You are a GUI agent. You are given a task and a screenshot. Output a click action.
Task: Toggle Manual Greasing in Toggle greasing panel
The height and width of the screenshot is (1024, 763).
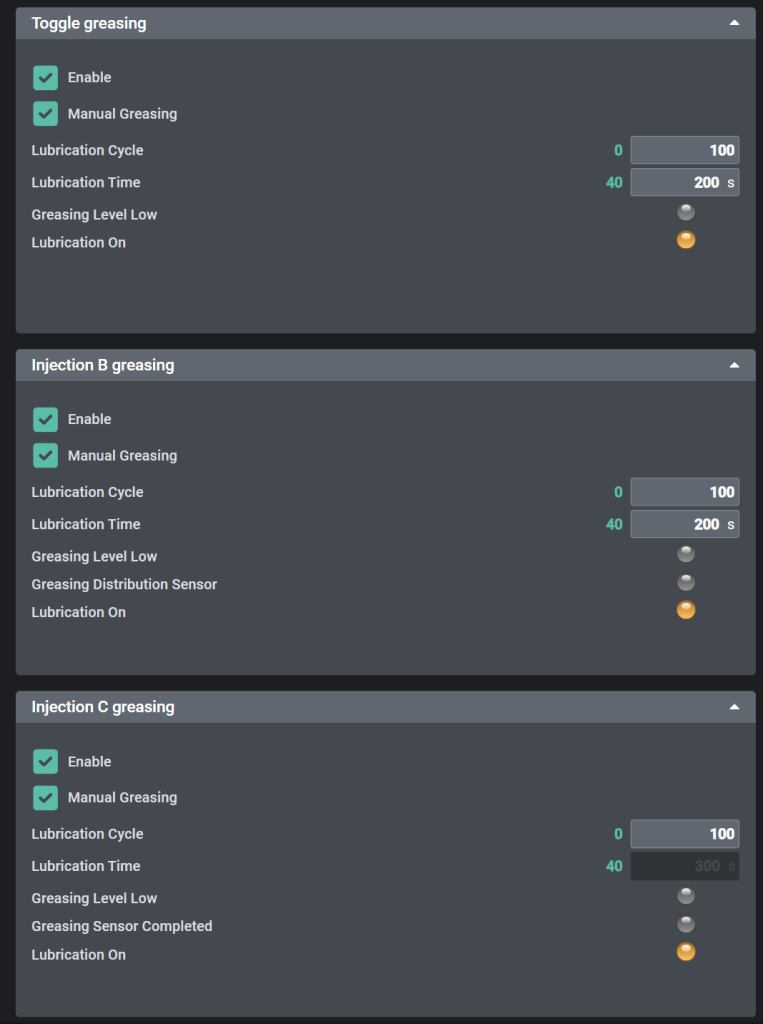pos(45,113)
